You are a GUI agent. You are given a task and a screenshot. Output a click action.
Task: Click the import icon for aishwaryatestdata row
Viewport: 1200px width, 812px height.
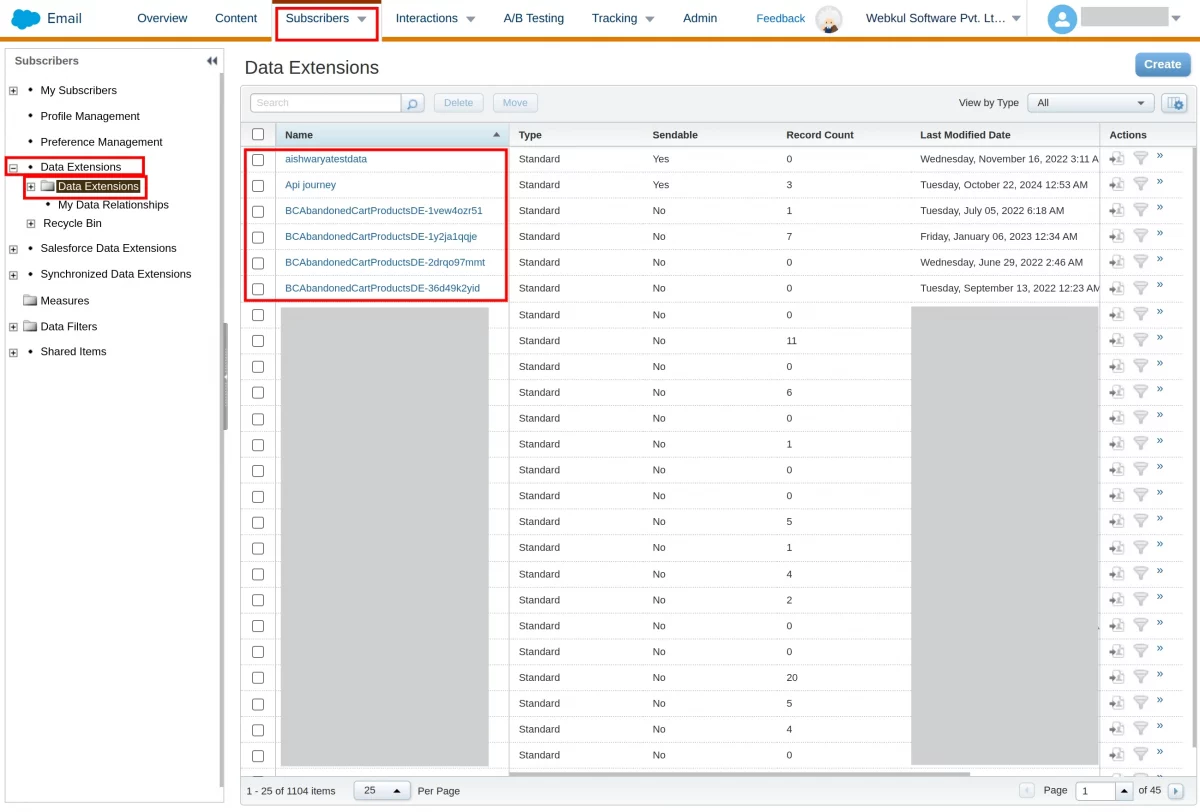pos(1117,158)
